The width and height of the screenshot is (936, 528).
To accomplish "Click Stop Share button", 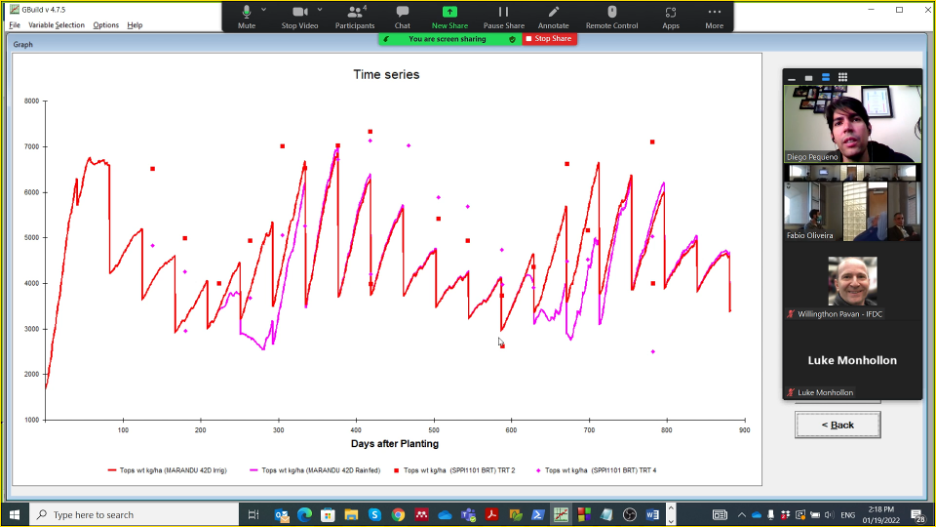I will coord(549,39).
